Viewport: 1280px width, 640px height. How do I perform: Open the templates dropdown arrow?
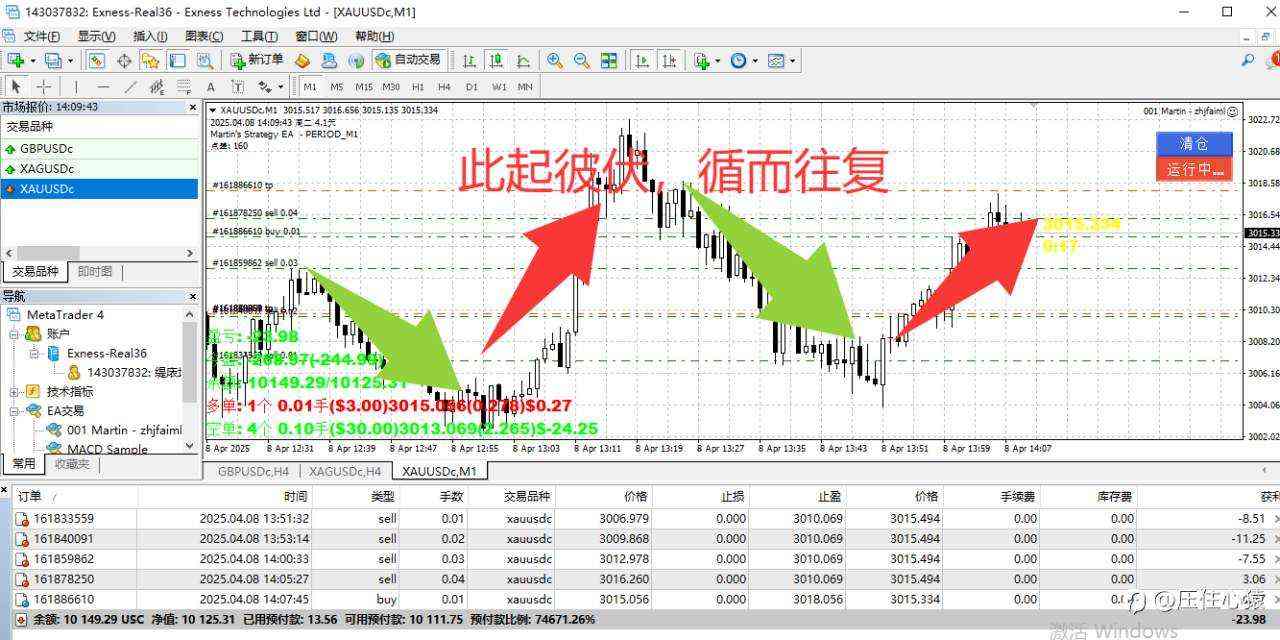click(793, 61)
